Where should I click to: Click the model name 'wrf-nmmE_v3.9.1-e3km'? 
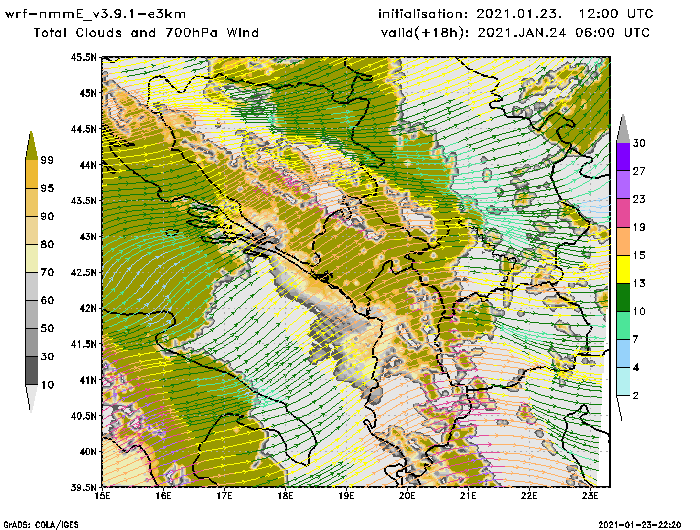coord(96,14)
